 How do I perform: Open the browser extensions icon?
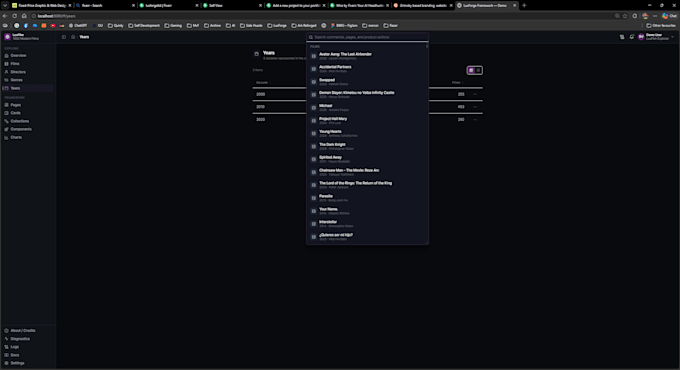pos(635,16)
